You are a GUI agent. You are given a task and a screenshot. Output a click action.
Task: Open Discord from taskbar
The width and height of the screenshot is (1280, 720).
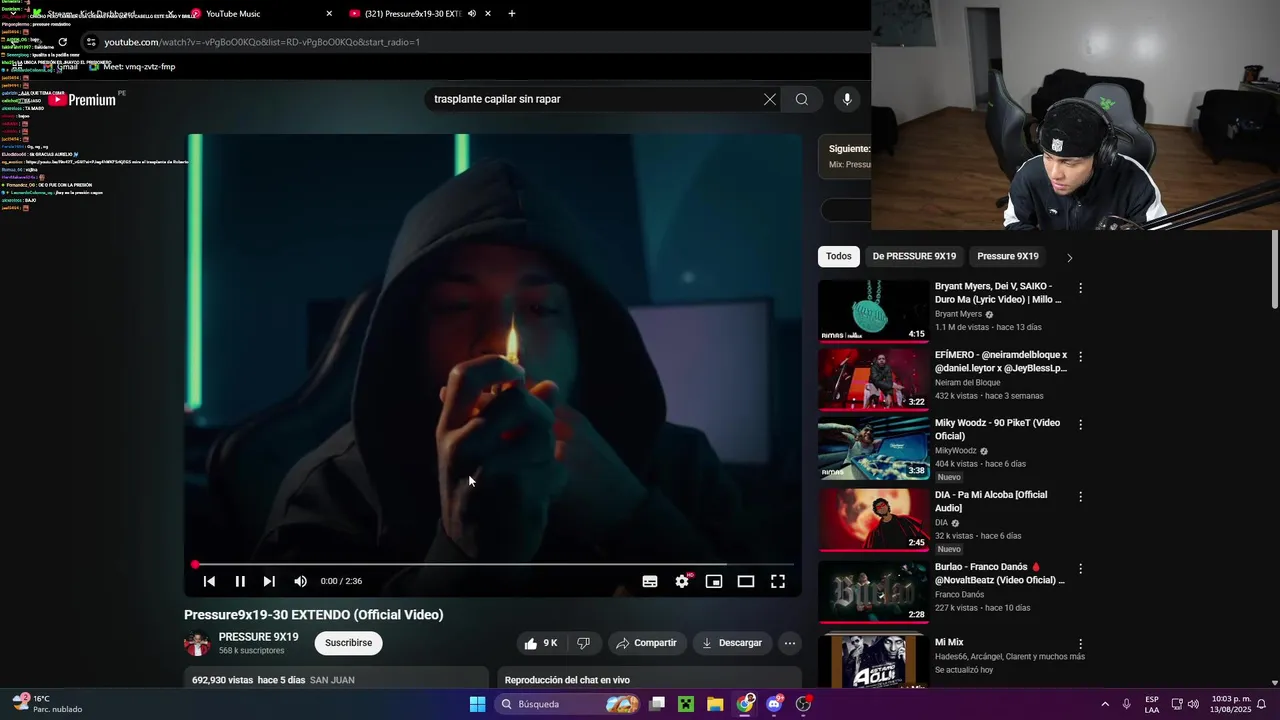point(774,704)
